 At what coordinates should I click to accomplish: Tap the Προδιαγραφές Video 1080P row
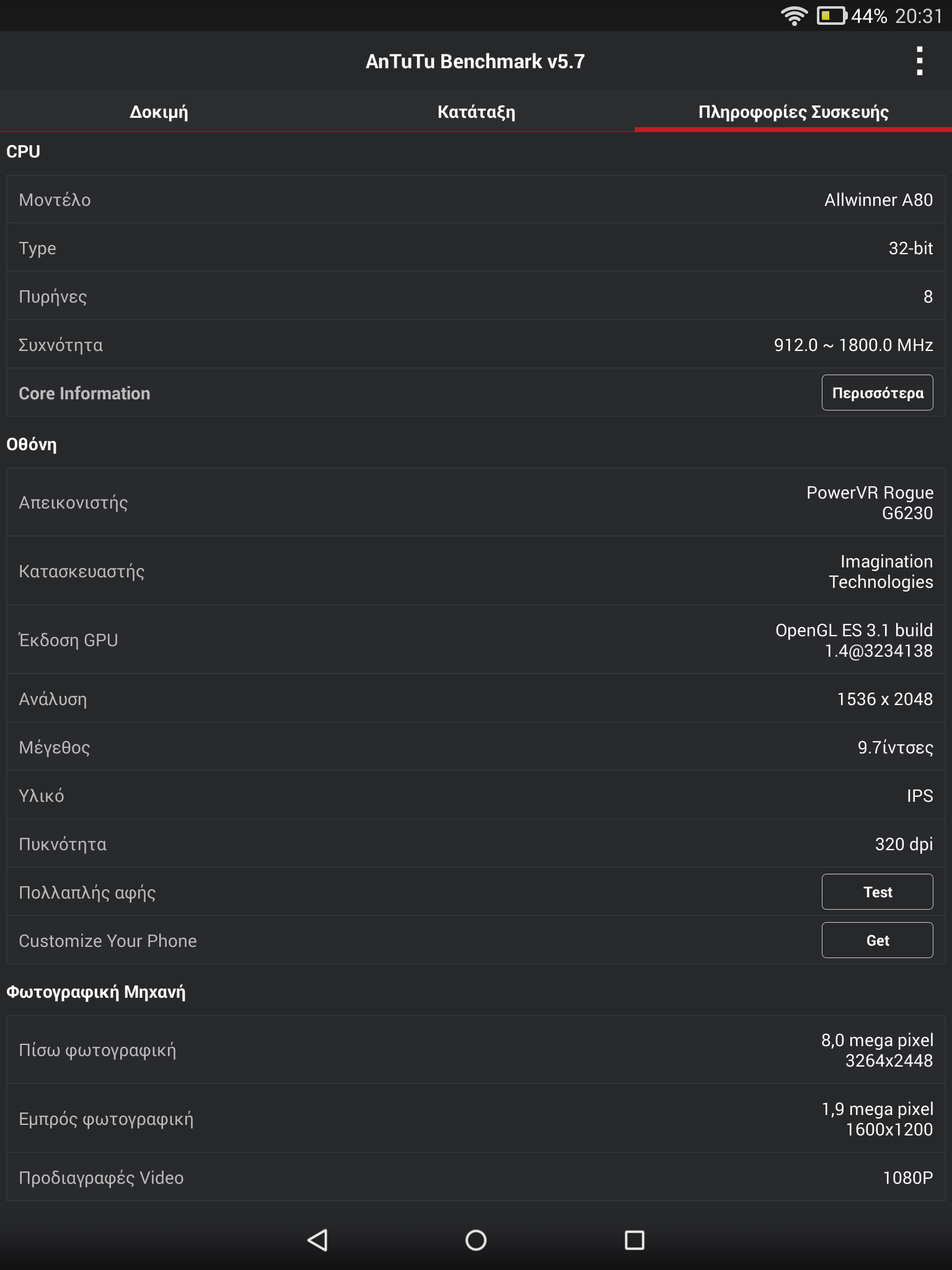coord(476,1178)
